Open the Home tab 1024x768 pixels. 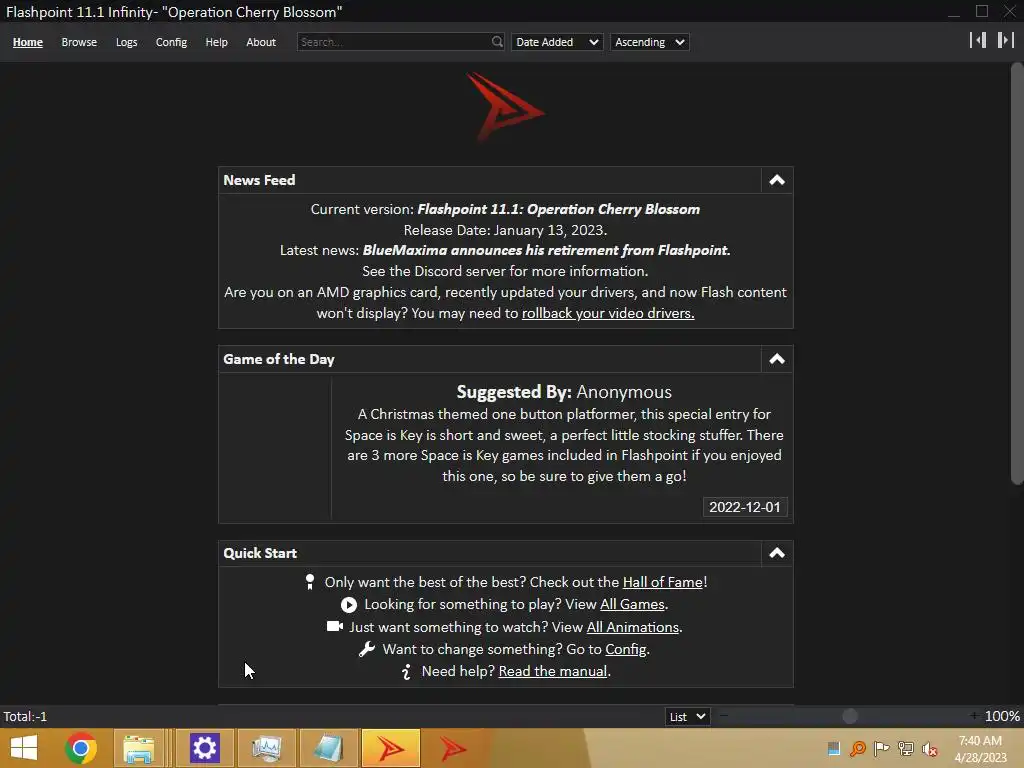[x=27, y=42]
